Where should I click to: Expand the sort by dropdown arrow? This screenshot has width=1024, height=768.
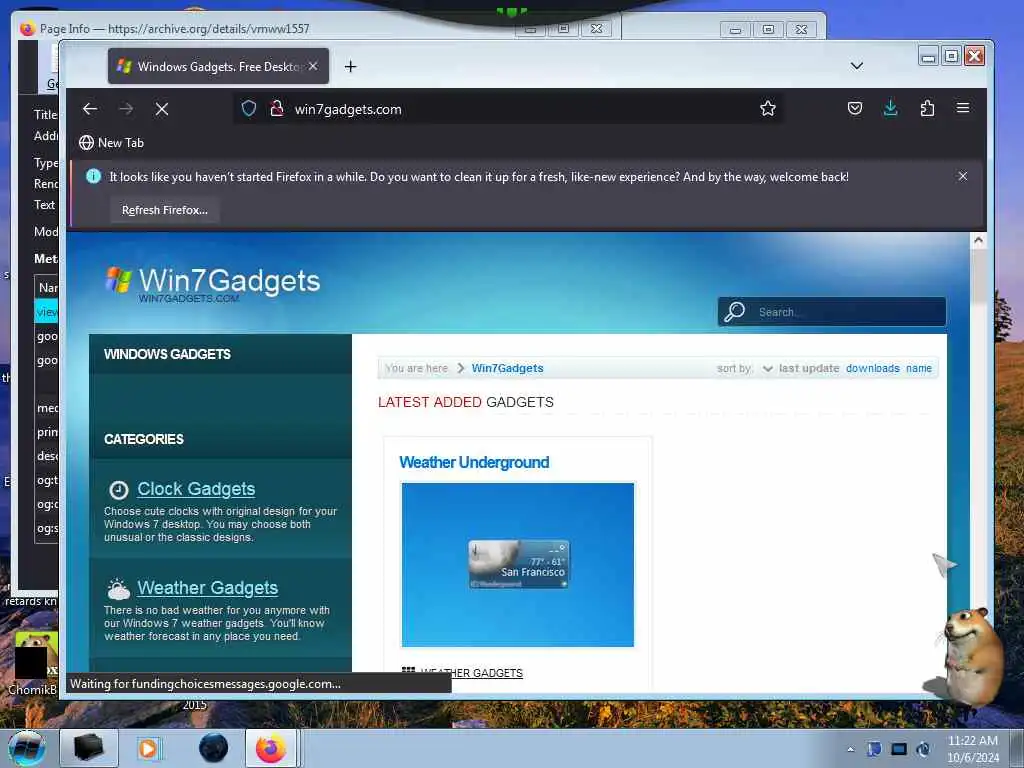tap(767, 369)
